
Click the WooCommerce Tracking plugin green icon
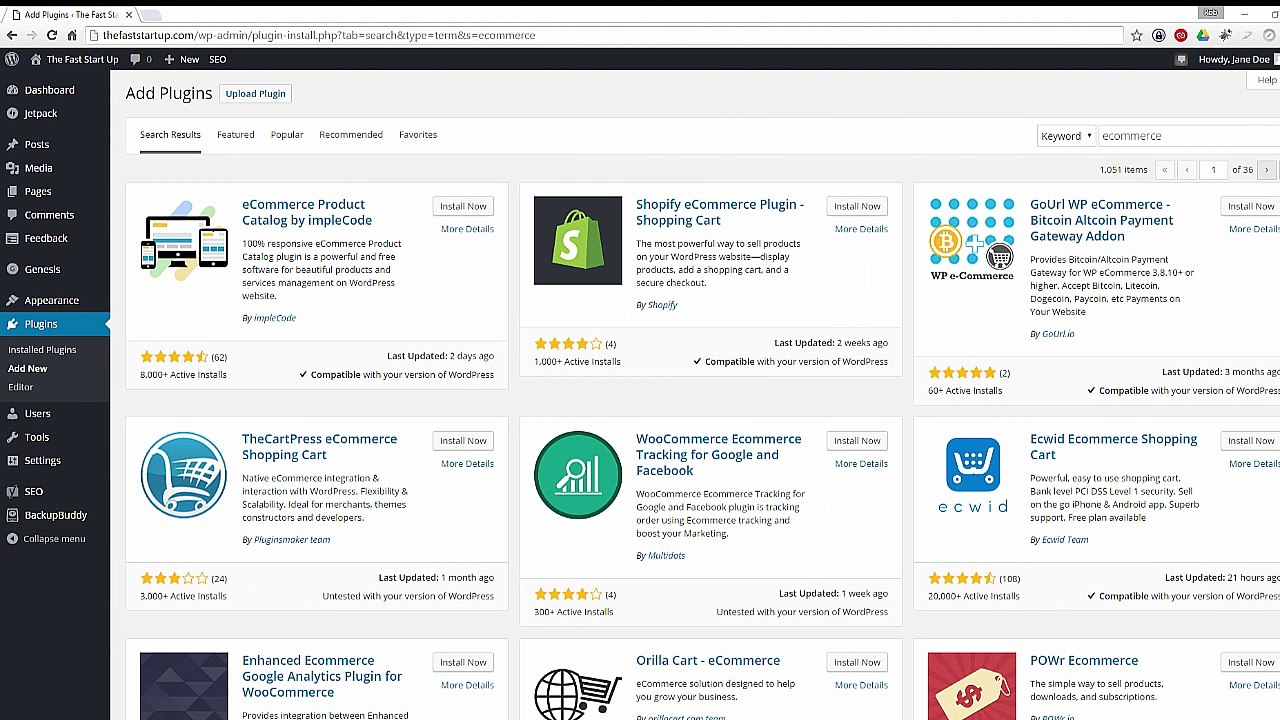577,475
